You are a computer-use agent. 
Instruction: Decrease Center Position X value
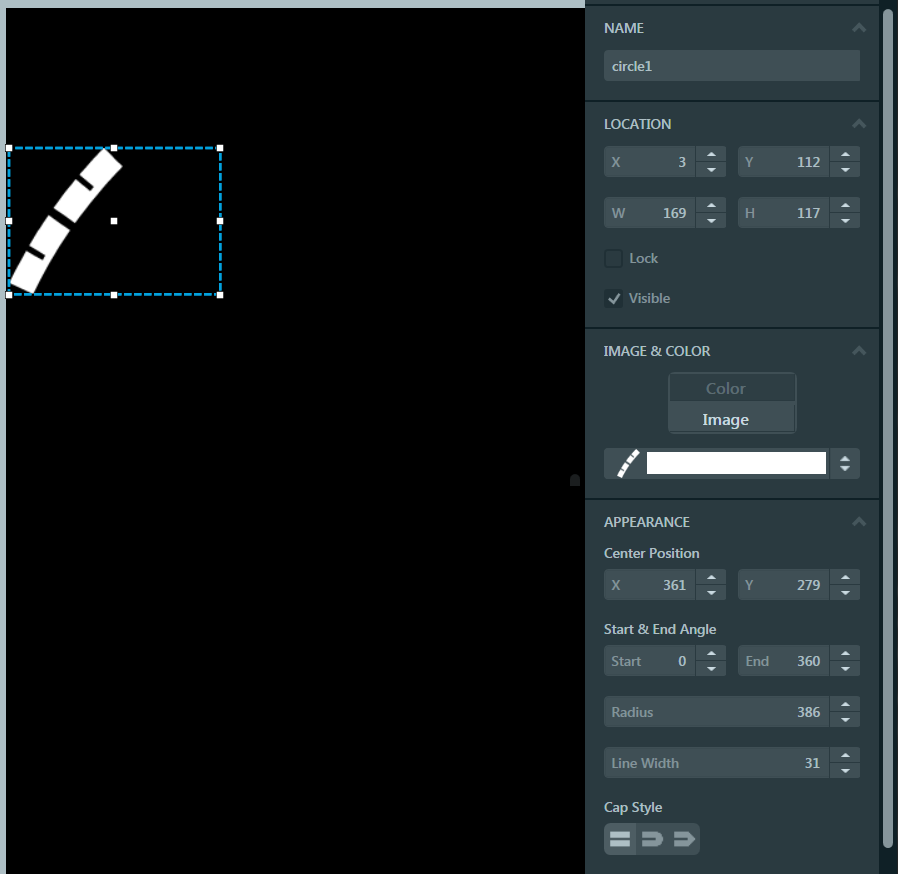711,592
